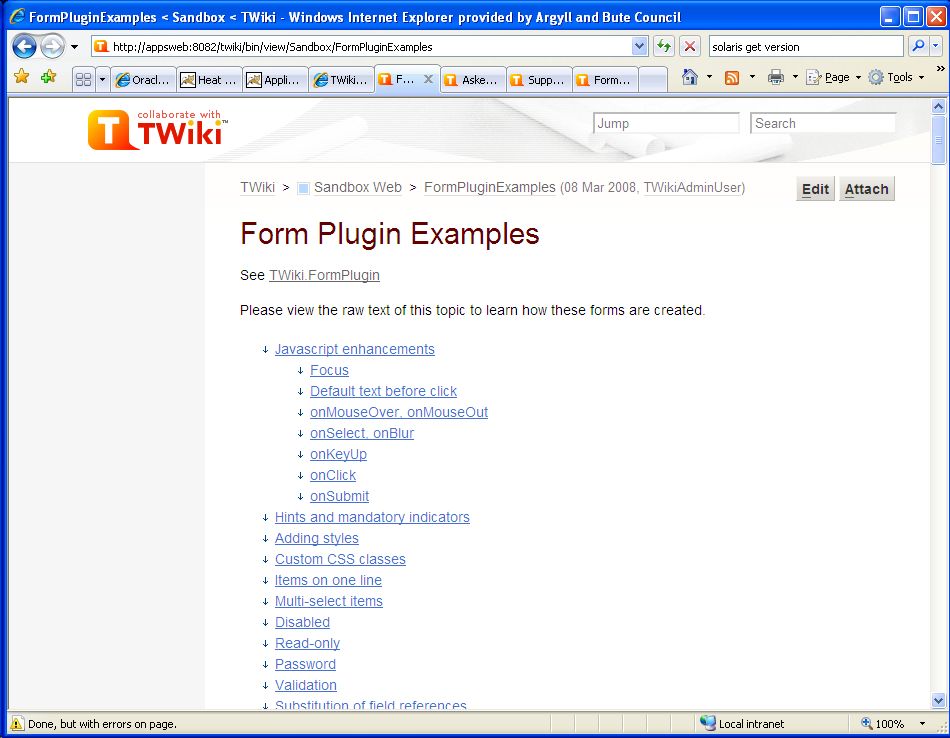Open the Tools menu dropdown
Viewport: 950px width, 738px height.
pyautogui.click(x=897, y=77)
